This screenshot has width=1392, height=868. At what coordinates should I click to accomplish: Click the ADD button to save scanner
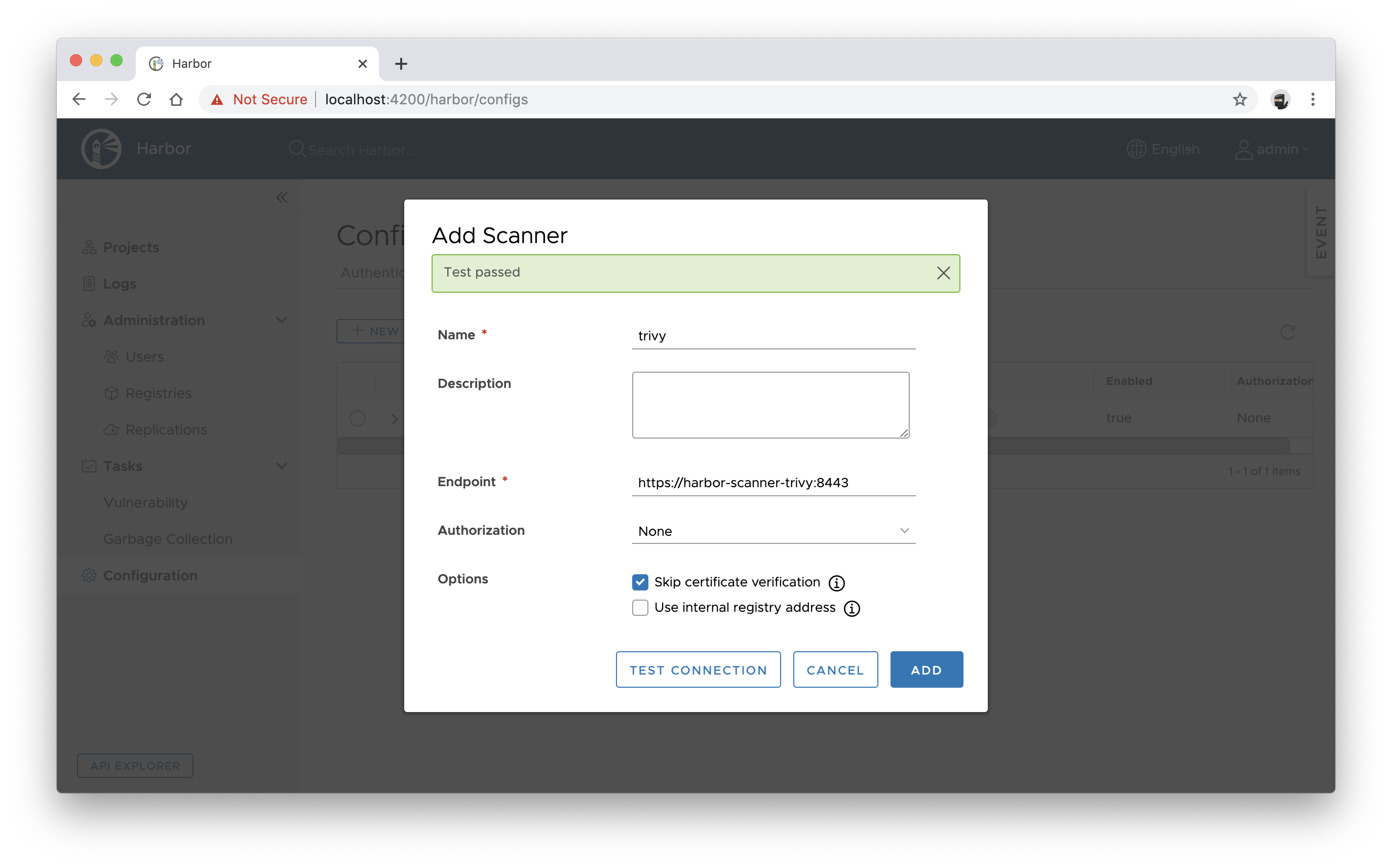pos(925,669)
